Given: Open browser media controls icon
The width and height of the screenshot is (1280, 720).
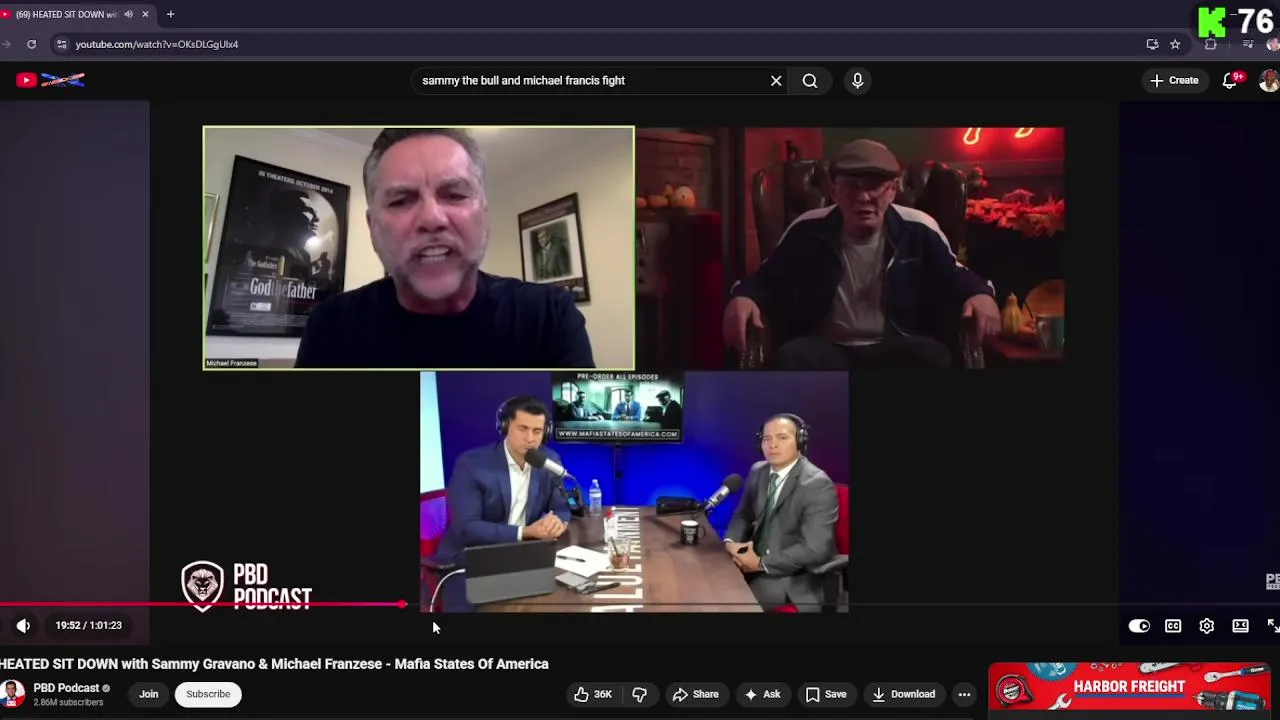Looking at the screenshot, I should pos(1247,44).
